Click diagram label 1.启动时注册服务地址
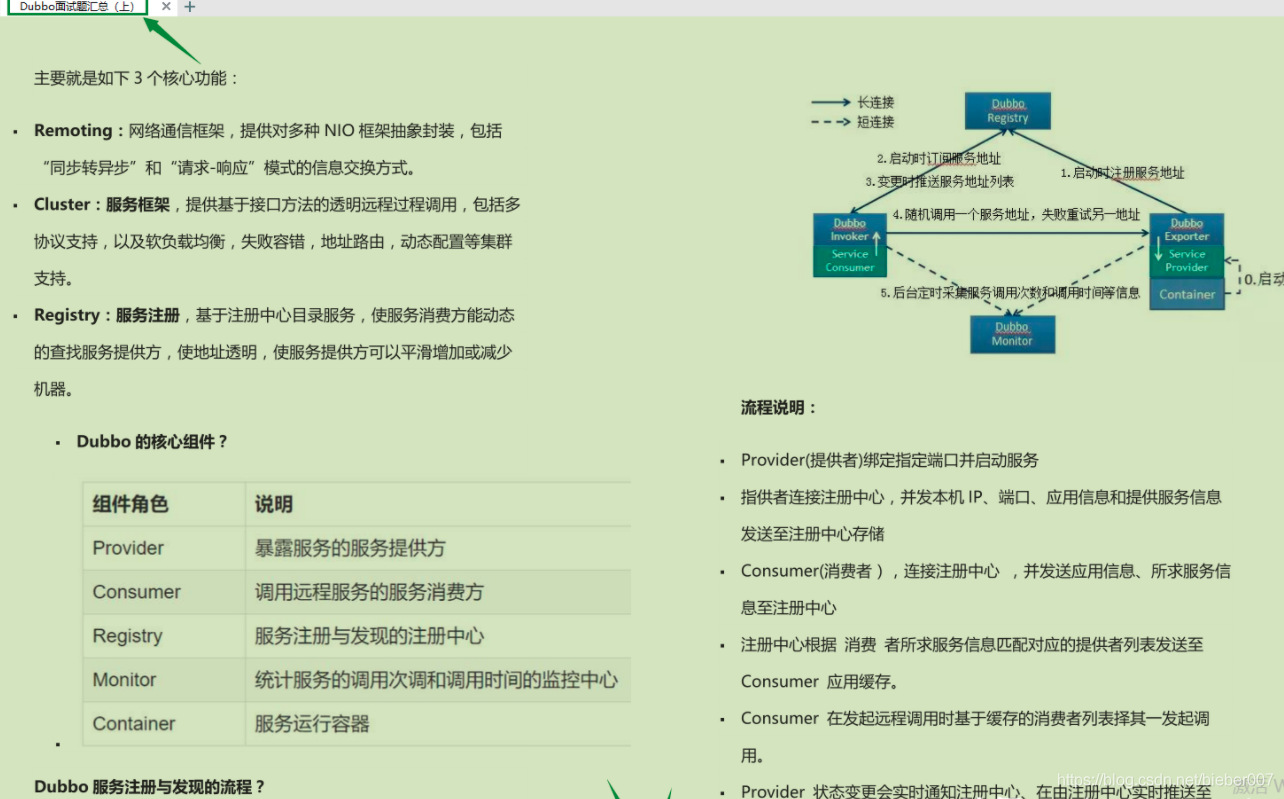Viewport: 1284px width, 799px height. [1122, 173]
